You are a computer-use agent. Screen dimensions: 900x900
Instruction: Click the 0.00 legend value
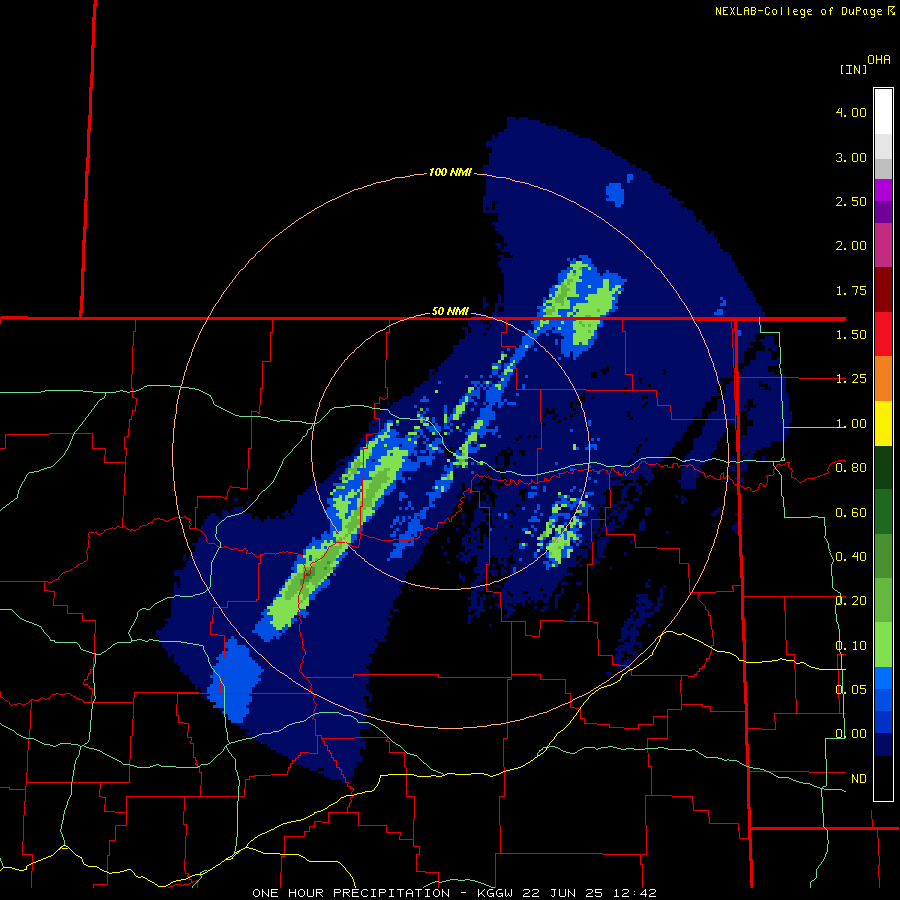tap(851, 734)
